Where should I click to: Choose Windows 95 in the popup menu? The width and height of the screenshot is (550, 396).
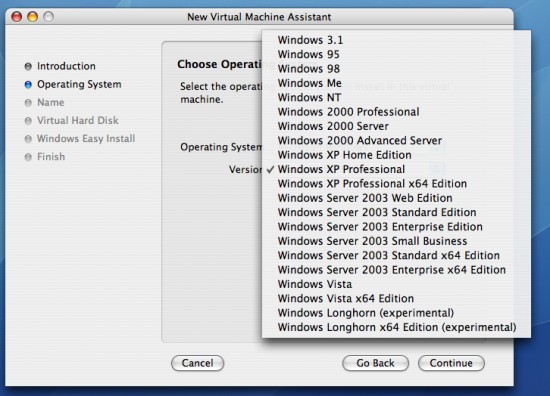coord(396,54)
